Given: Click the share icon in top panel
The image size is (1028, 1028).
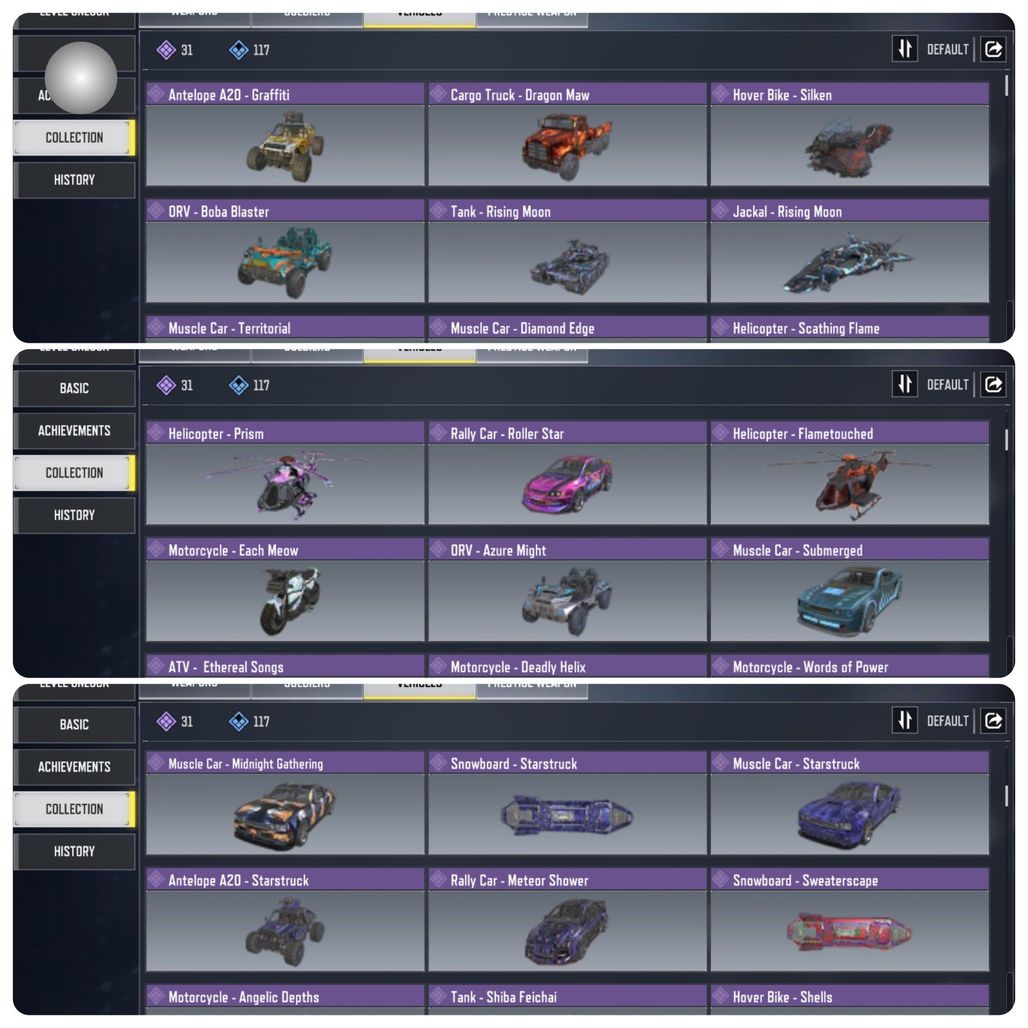Looking at the screenshot, I should point(993,49).
